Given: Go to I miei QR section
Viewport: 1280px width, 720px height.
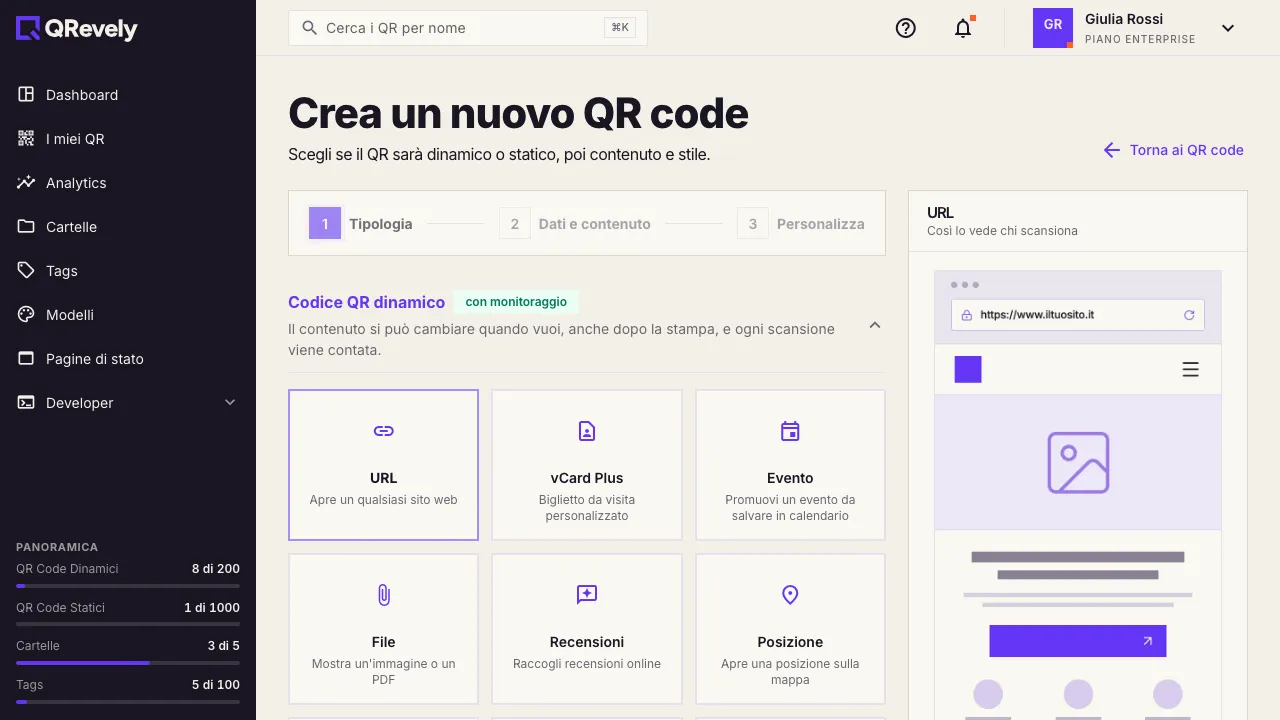Looking at the screenshot, I should click(128, 139).
